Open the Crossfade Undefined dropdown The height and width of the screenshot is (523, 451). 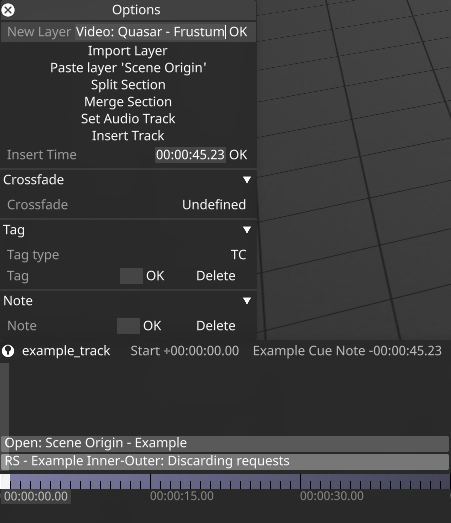214,205
